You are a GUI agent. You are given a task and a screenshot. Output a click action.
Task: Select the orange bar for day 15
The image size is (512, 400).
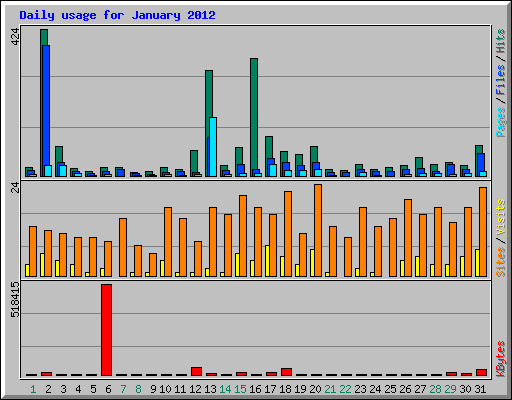point(243,236)
